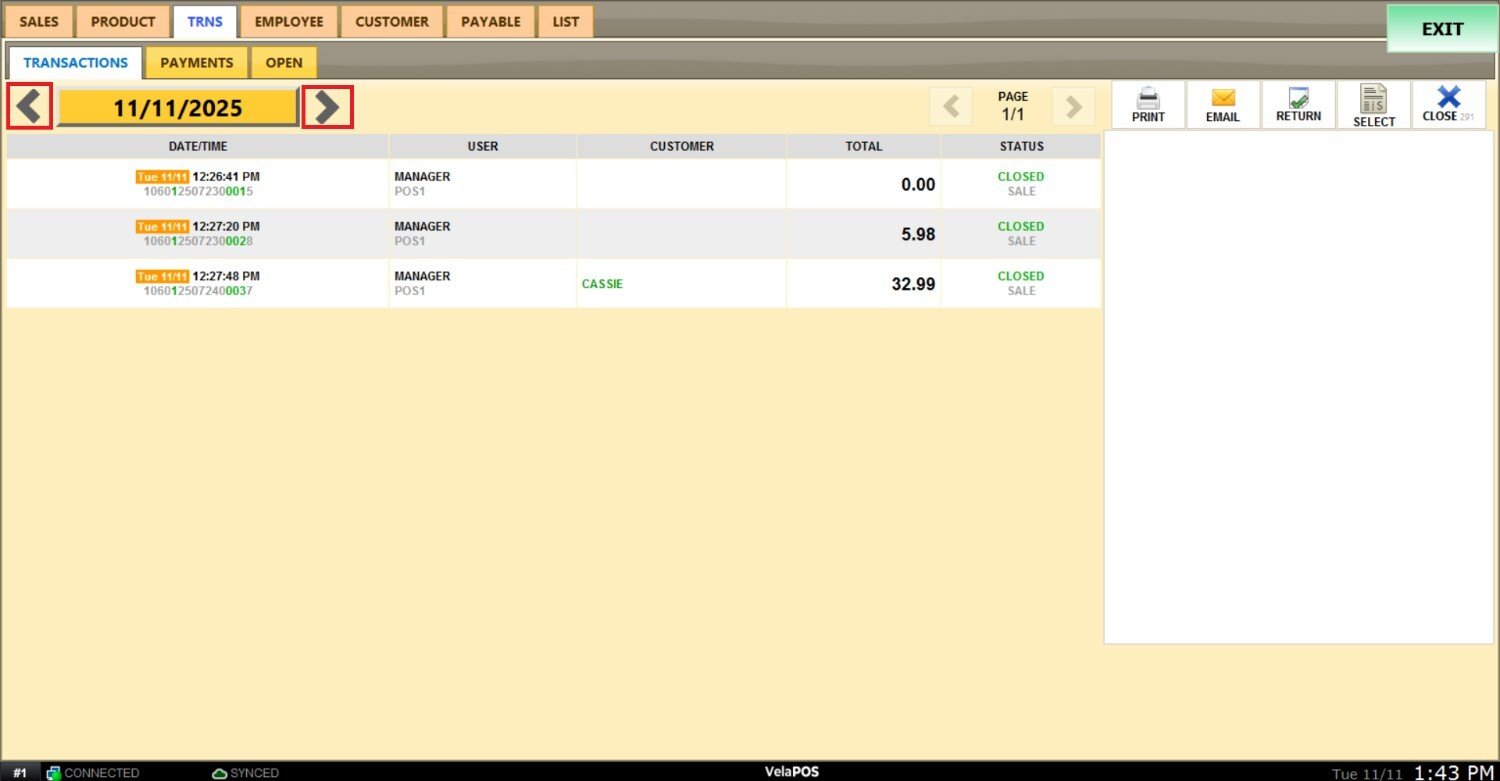The height and width of the screenshot is (781, 1500).
Task: Click the CASSIE customer name
Action: click(602, 284)
